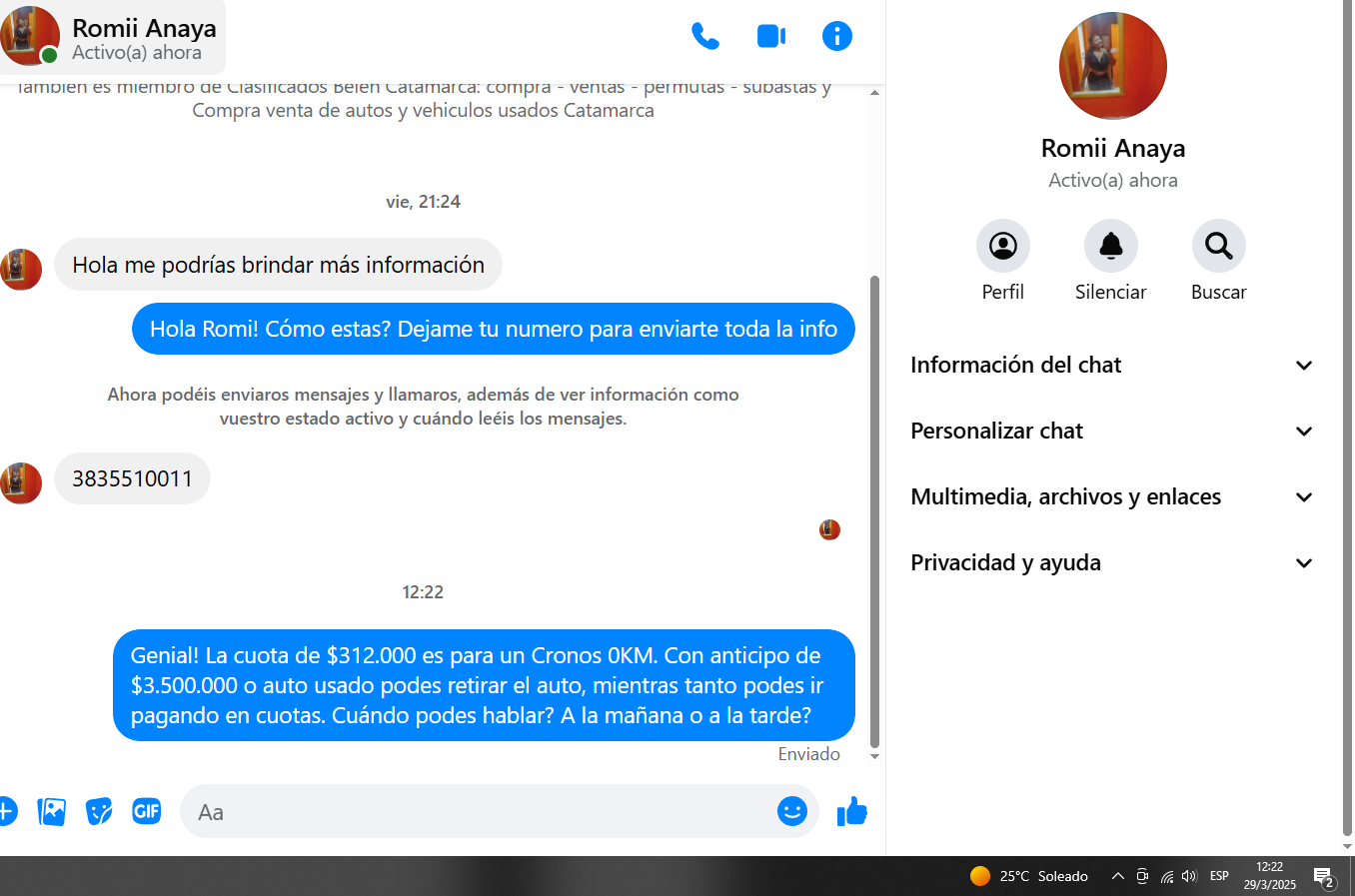Viewport: 1355px width, 896px height.
Task: Open Windows notification center in taskbar
Action: (1324, 877)
